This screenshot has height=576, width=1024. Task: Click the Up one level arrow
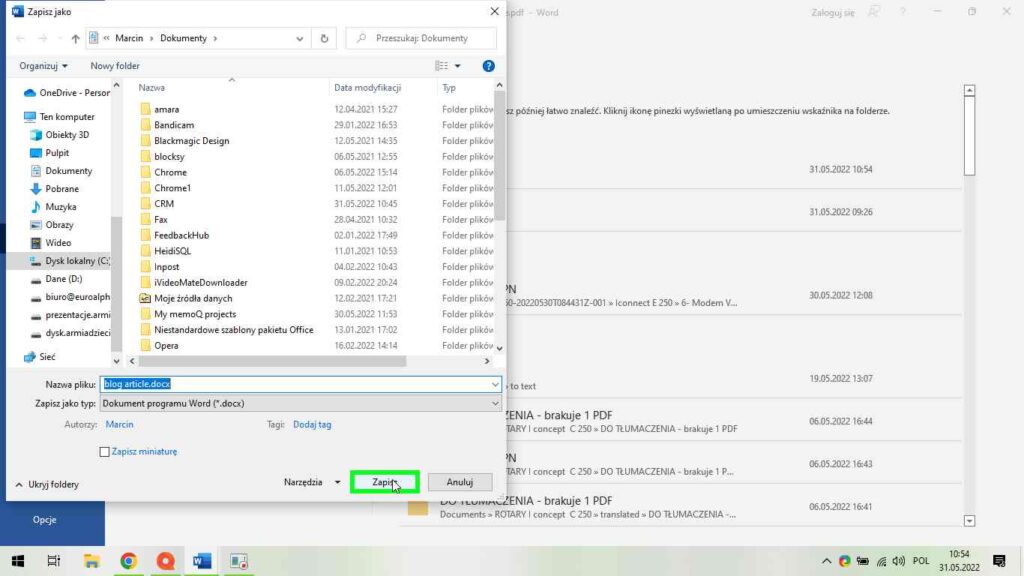76,38
